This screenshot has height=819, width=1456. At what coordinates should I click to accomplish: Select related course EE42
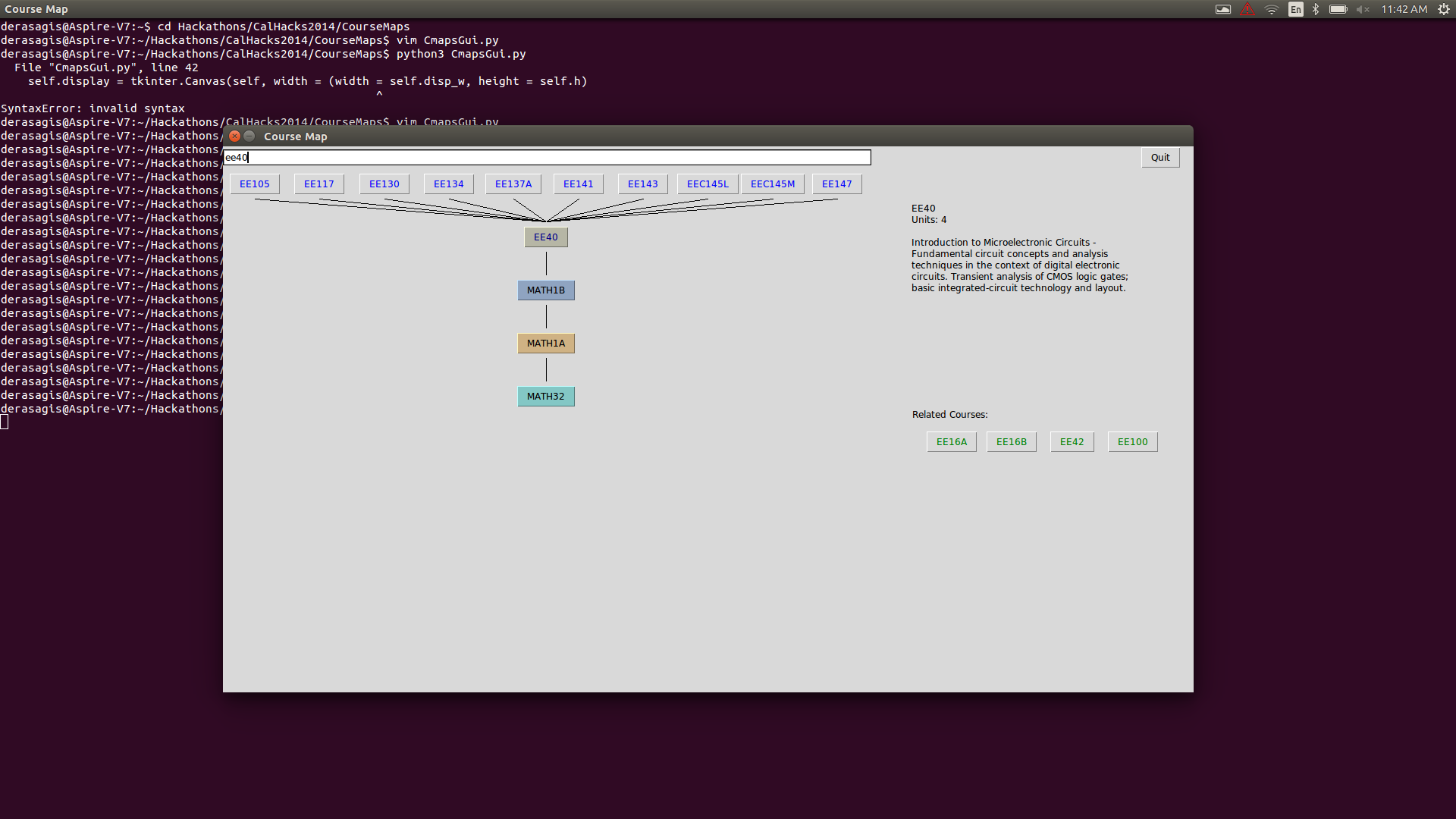[1072, 442]
